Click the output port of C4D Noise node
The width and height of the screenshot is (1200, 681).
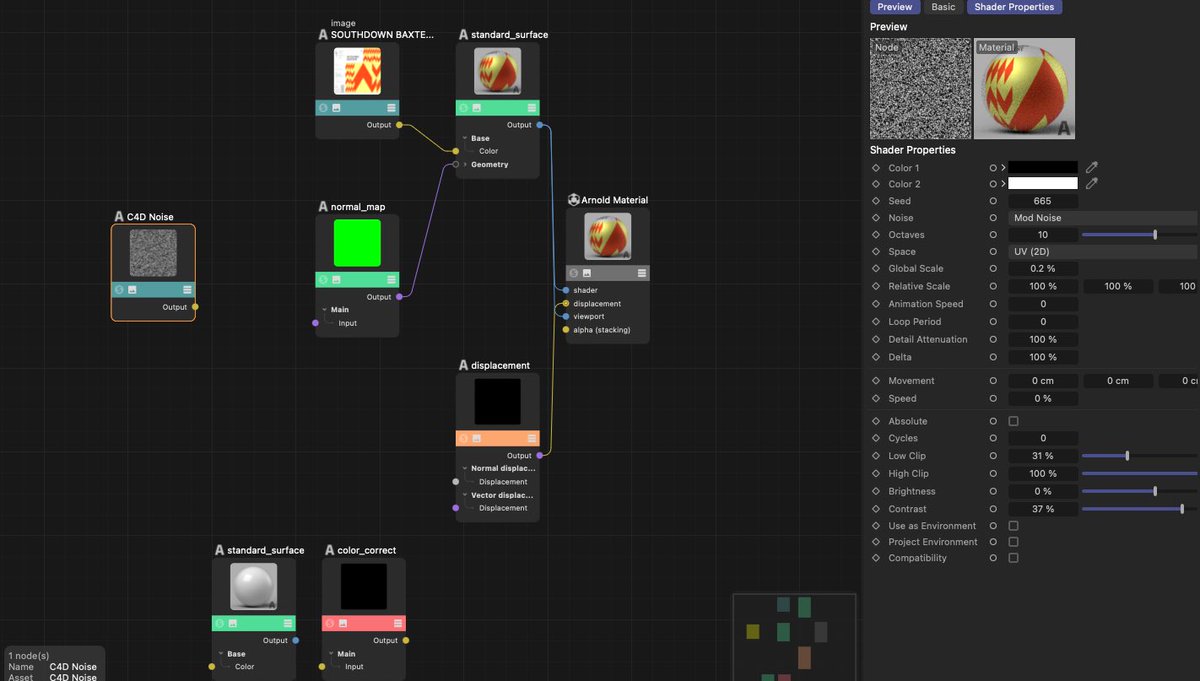[x=195, y=307]
